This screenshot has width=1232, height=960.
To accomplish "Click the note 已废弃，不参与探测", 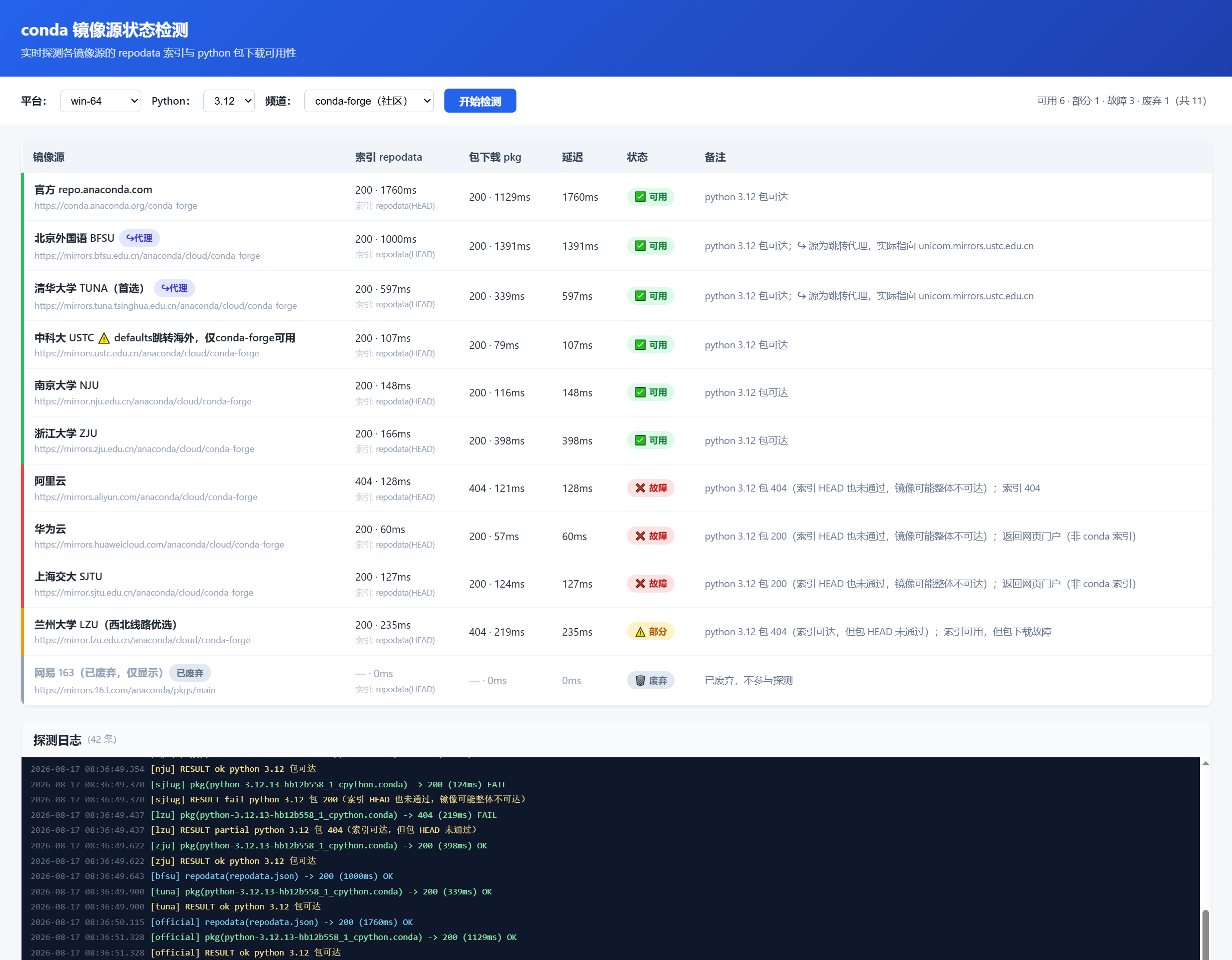I will pos(749,681).
